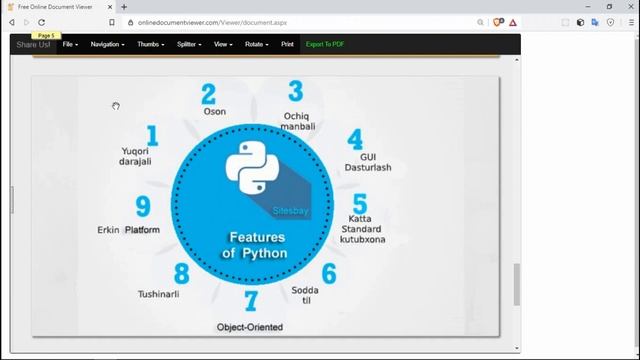Reload the page with the refresh icon

pyautogui.click(x=42, y=22)
